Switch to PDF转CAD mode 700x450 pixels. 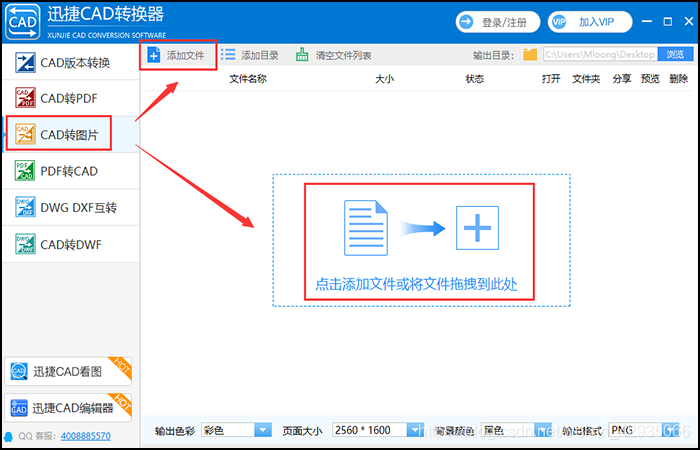71,171
